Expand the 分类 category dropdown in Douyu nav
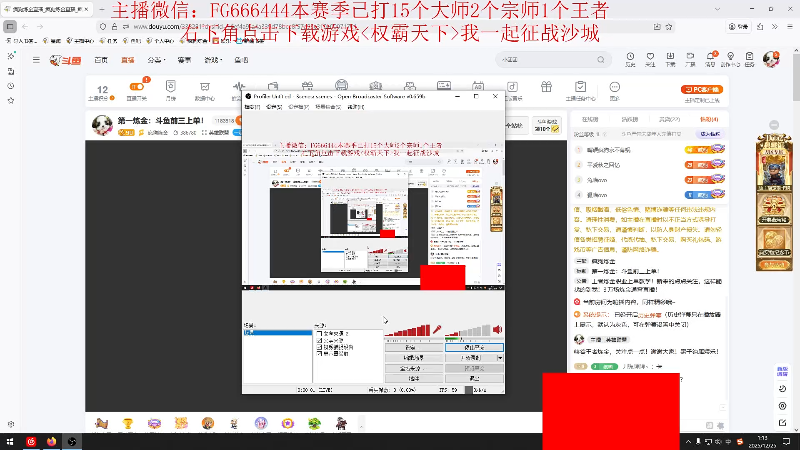Screen dimensions: 800x450 [x=156, y=60]
